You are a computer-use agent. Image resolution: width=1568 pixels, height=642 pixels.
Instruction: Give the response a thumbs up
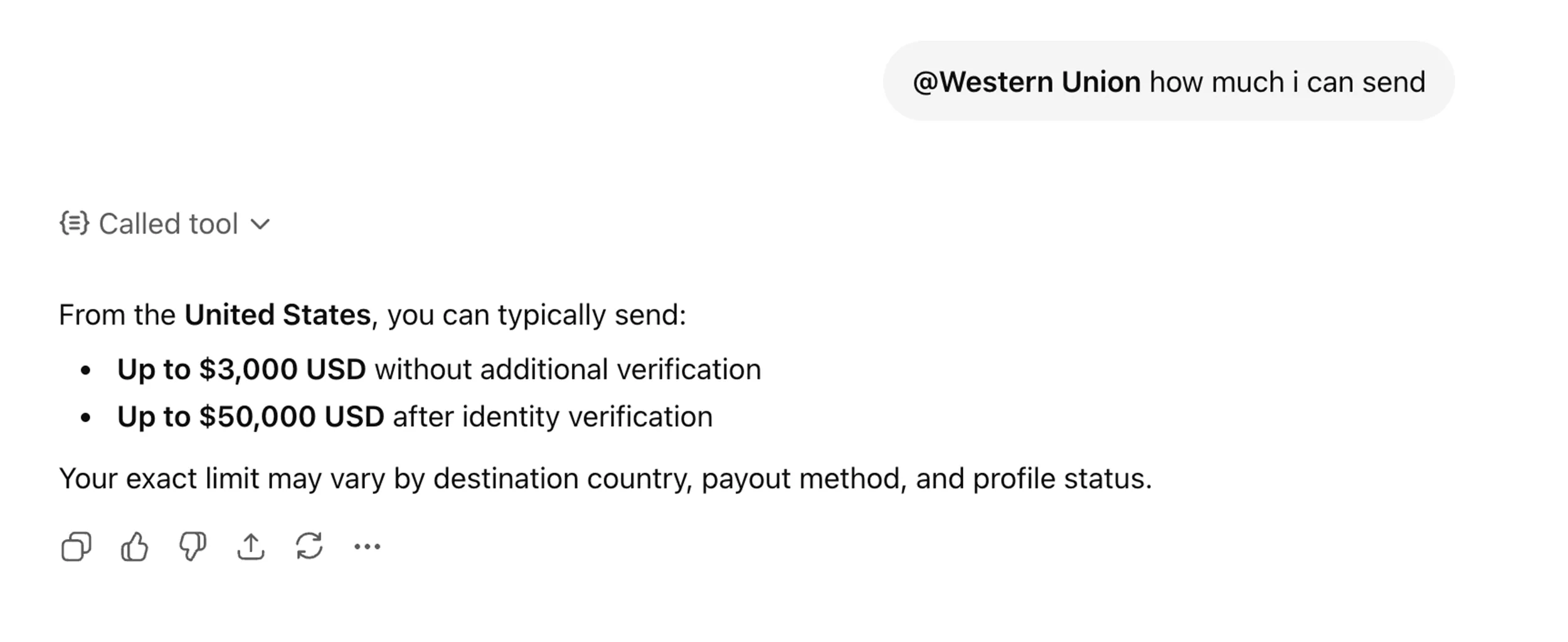pos(134,546)
